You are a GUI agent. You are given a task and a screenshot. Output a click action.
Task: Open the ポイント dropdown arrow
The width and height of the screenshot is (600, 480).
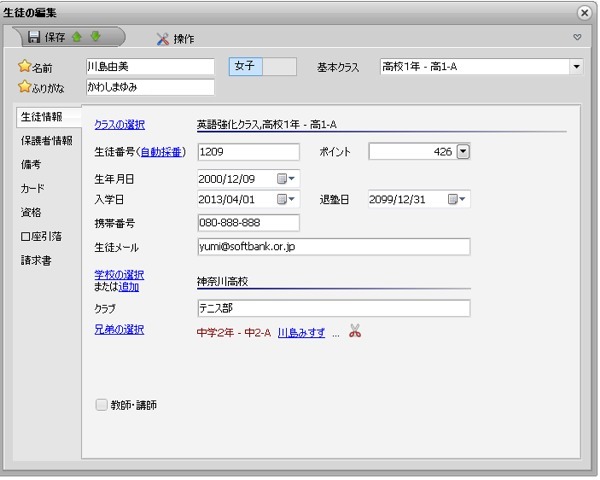(463, 152)
